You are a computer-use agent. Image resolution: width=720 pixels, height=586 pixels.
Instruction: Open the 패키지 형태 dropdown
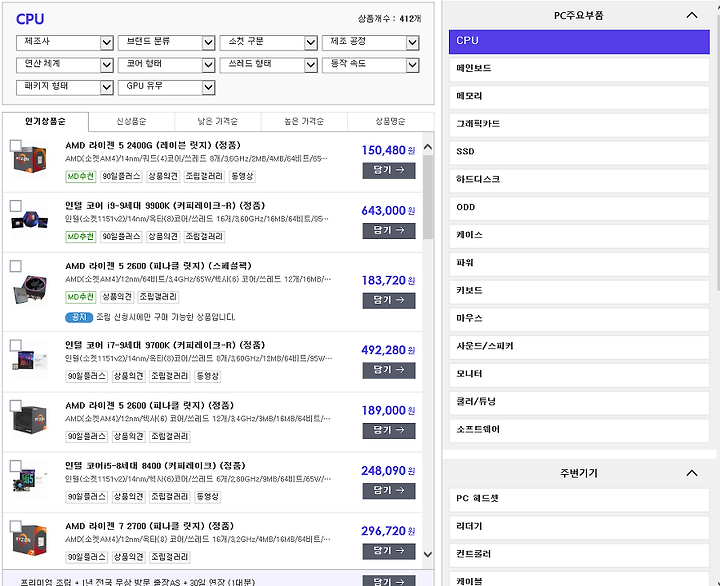(65, 87)
